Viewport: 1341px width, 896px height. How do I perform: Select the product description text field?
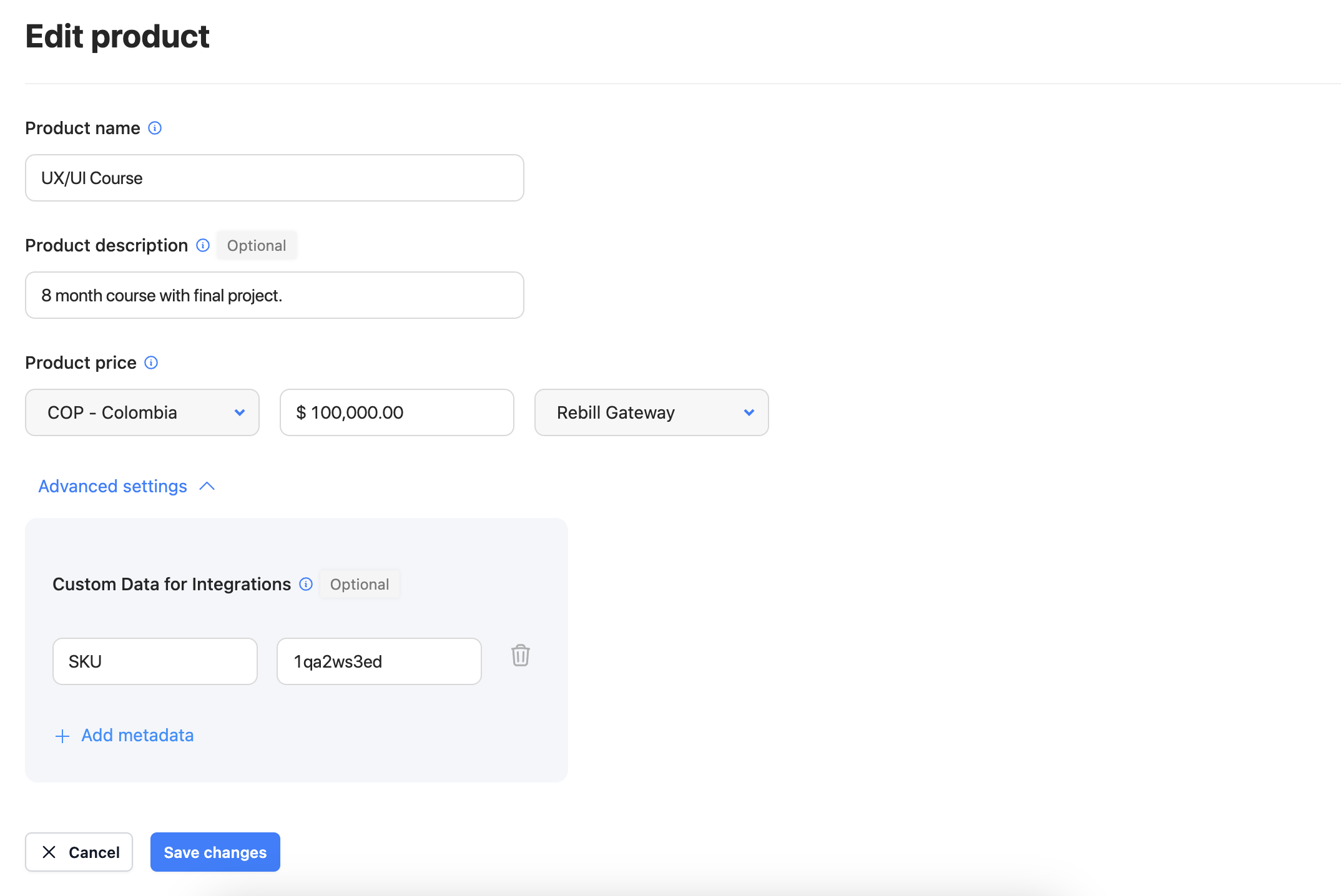tap(274, 295)
